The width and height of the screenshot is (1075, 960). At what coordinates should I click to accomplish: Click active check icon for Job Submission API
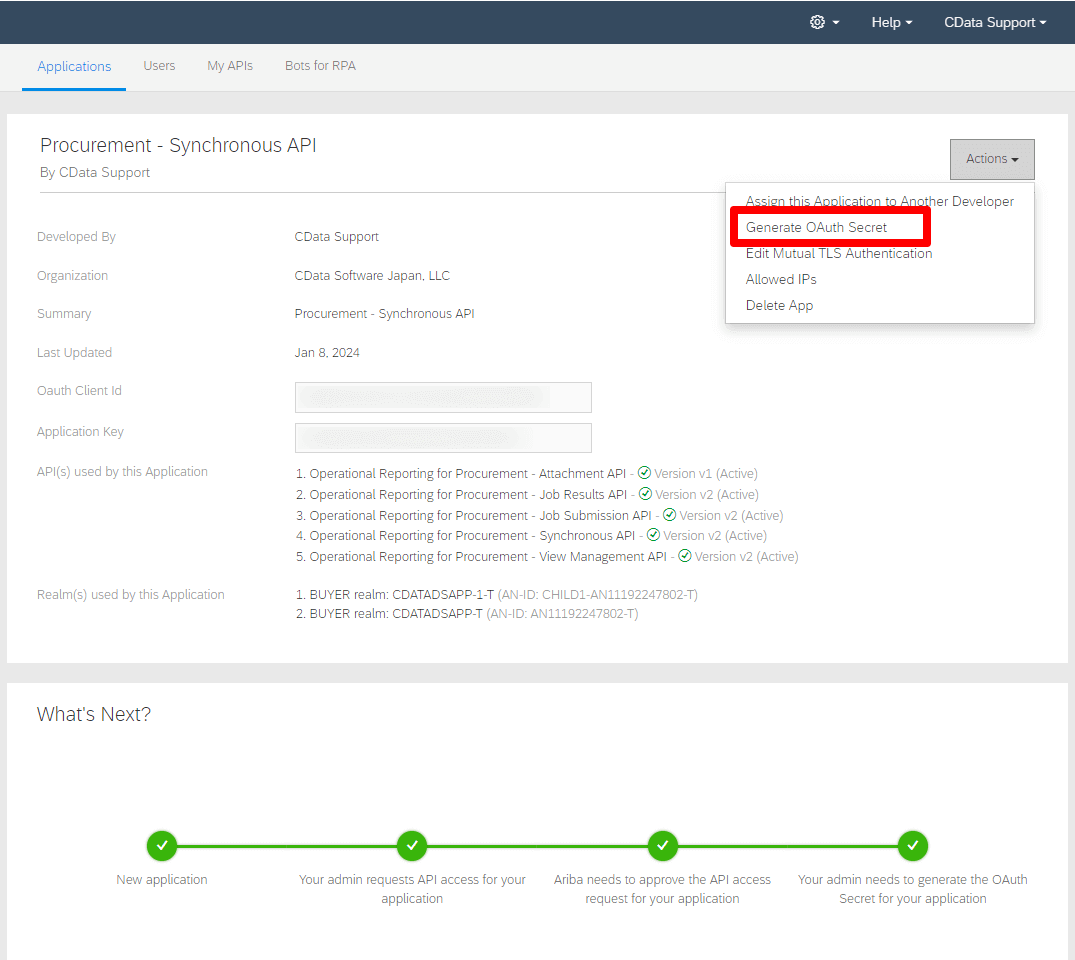point(669,514)
